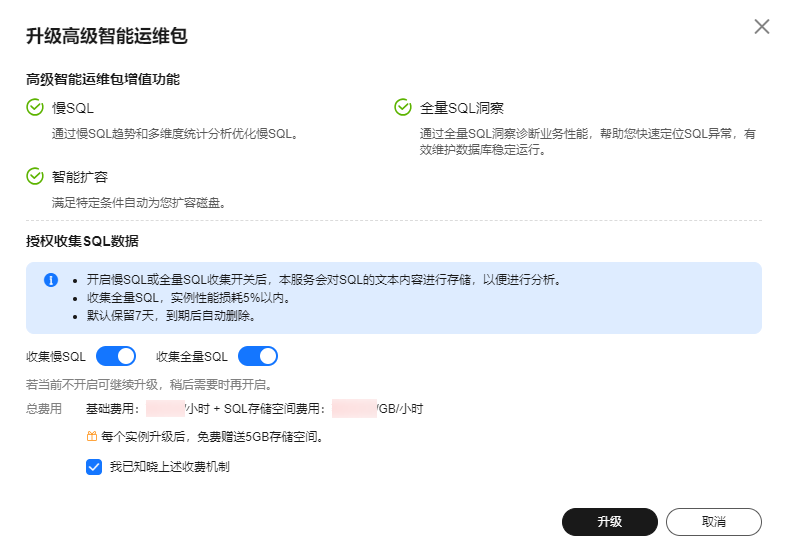Toggle the 收集慢SQL switch
The image size is (789, 558).
(116, 356)
